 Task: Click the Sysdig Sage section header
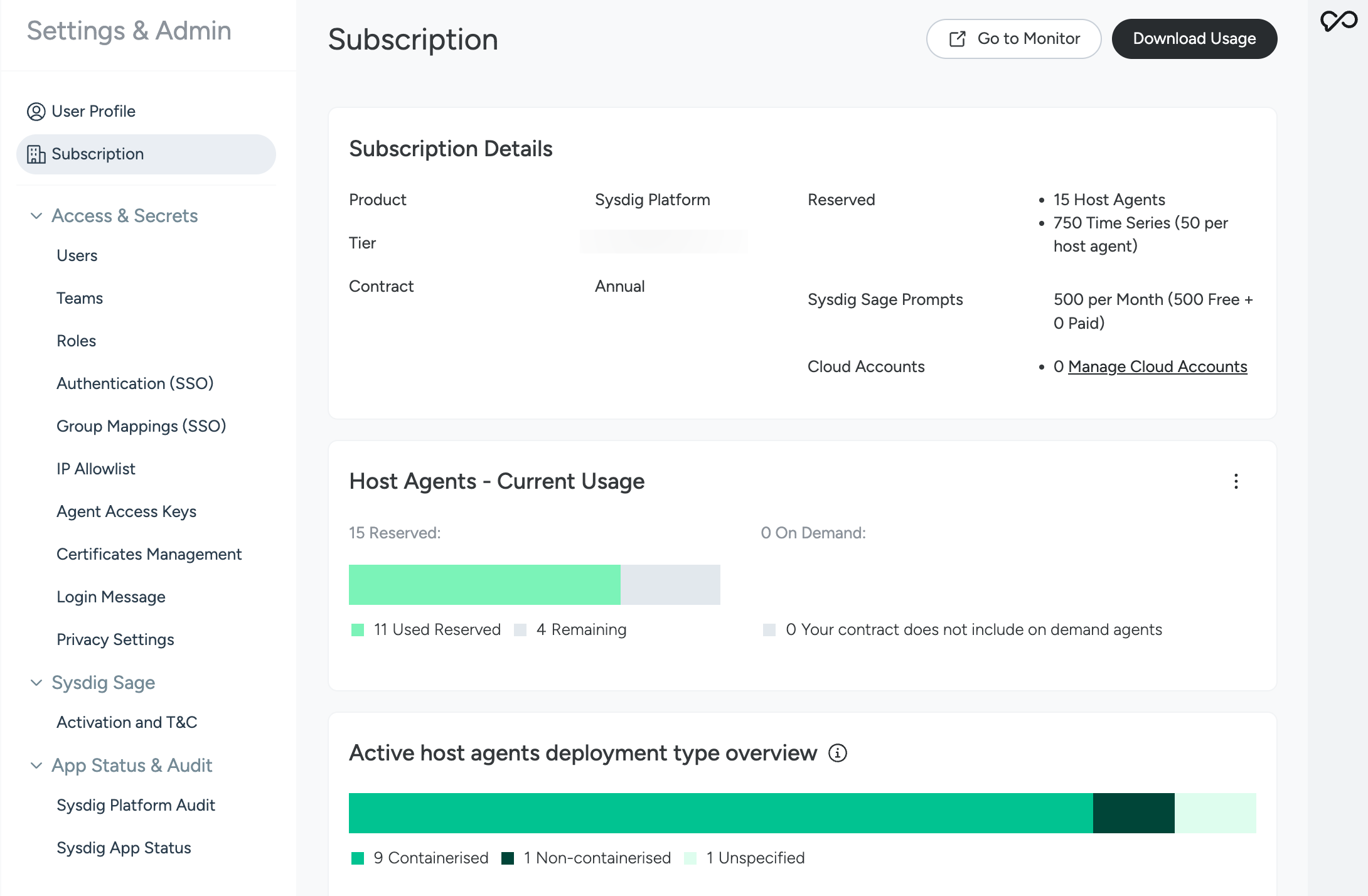(103, 683)
